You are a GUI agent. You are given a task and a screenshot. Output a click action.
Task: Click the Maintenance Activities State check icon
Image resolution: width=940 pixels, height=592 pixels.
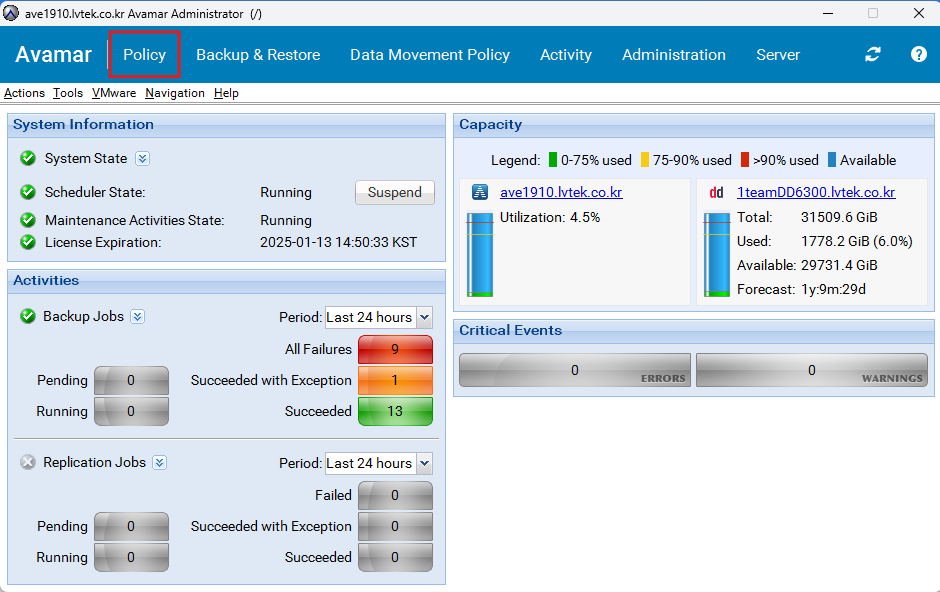28,220
